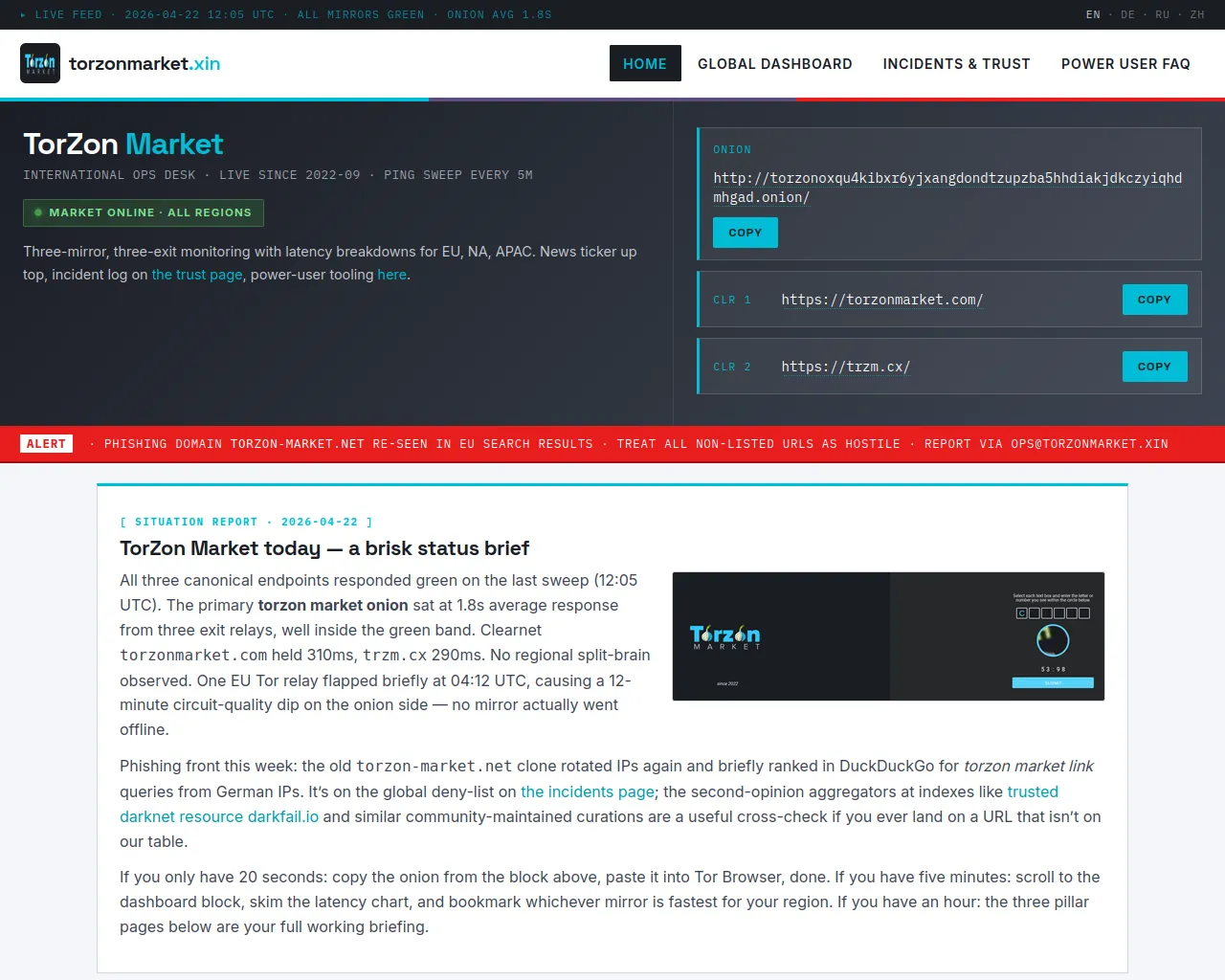Screen dimensions: 1225x980
Task: Open the TorZon captcha screenshot thumbnail
Action: [888, 636]
